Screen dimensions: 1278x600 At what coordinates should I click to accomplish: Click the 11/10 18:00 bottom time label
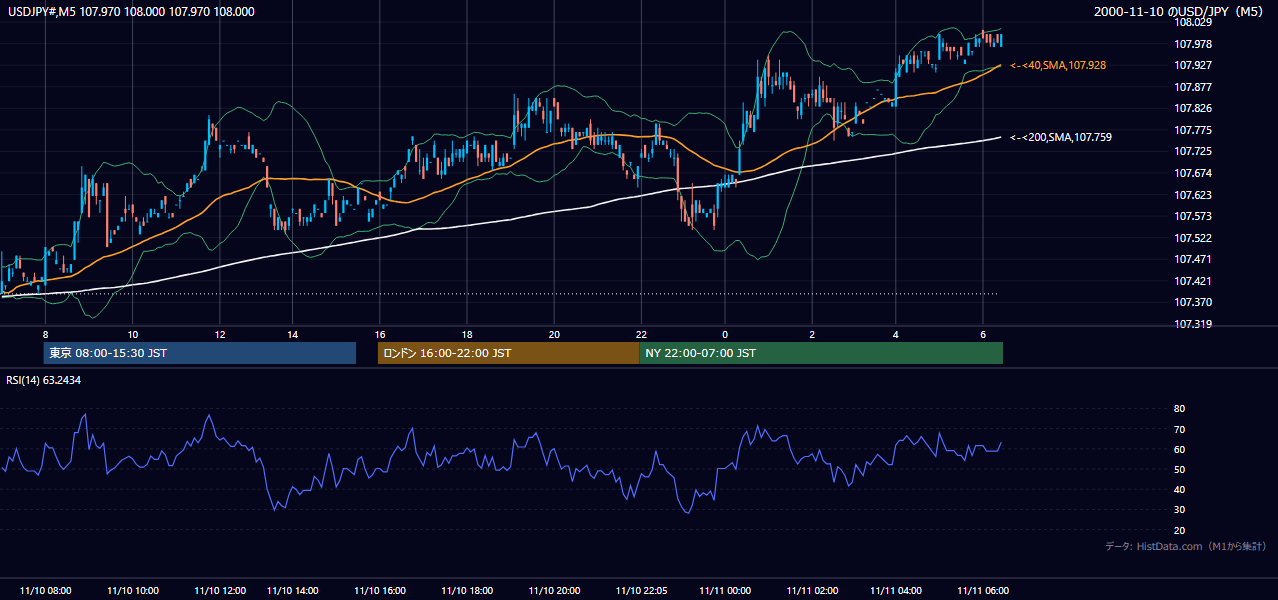pyautogui.click(x=467, y=591)
